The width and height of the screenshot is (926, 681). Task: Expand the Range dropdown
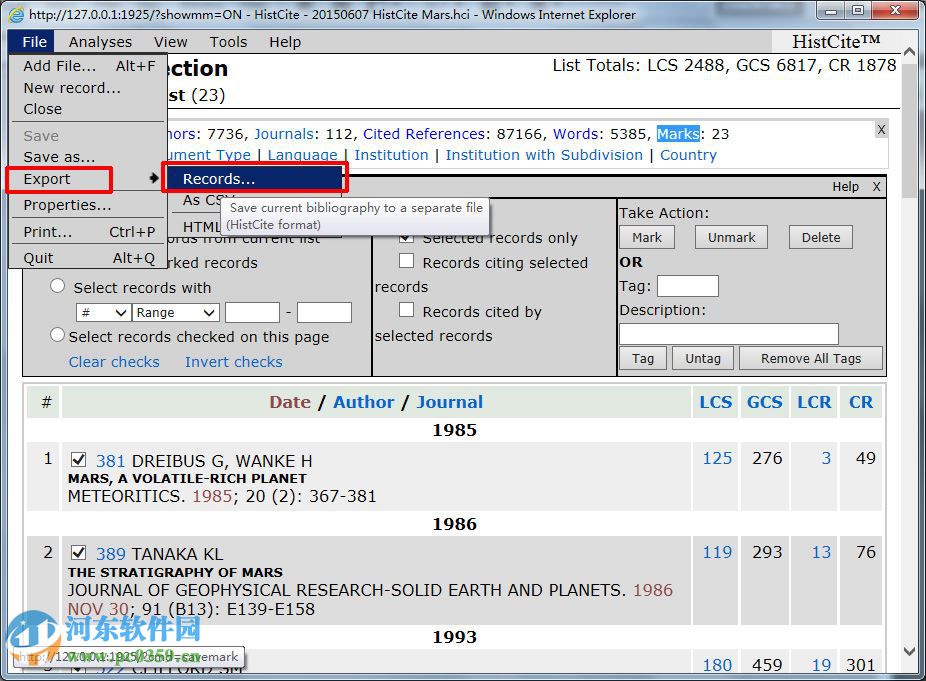click(176, 313)
